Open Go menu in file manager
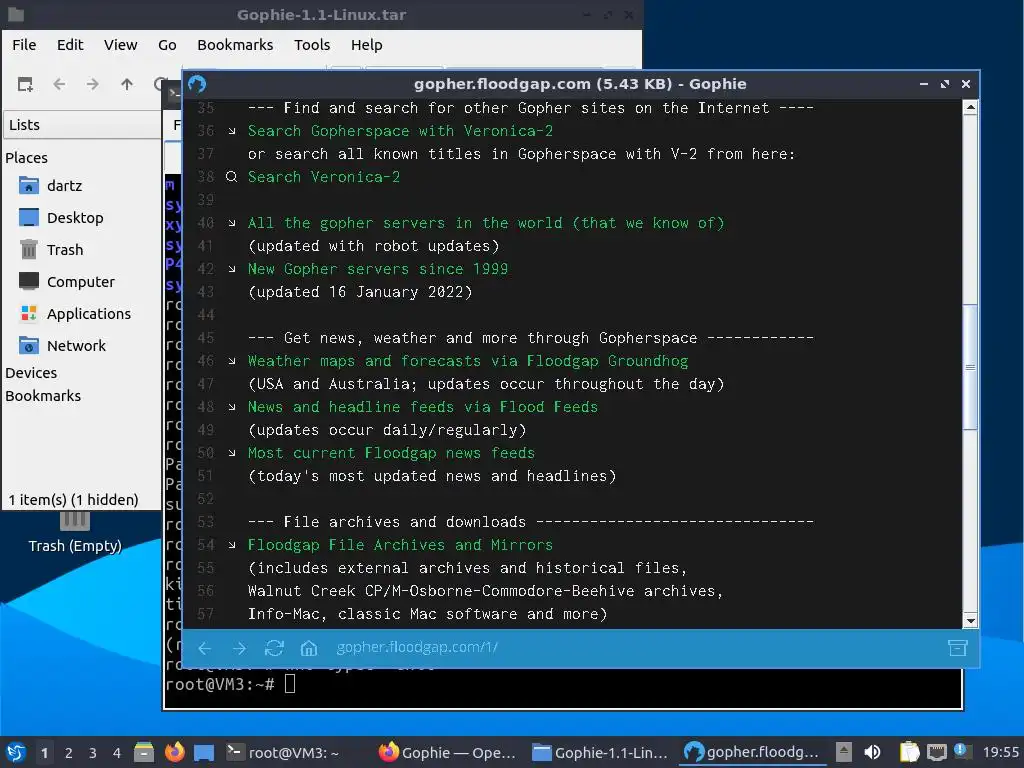Image resolution: width=1024 pixels, height=768 pixels. pos(167,45)
